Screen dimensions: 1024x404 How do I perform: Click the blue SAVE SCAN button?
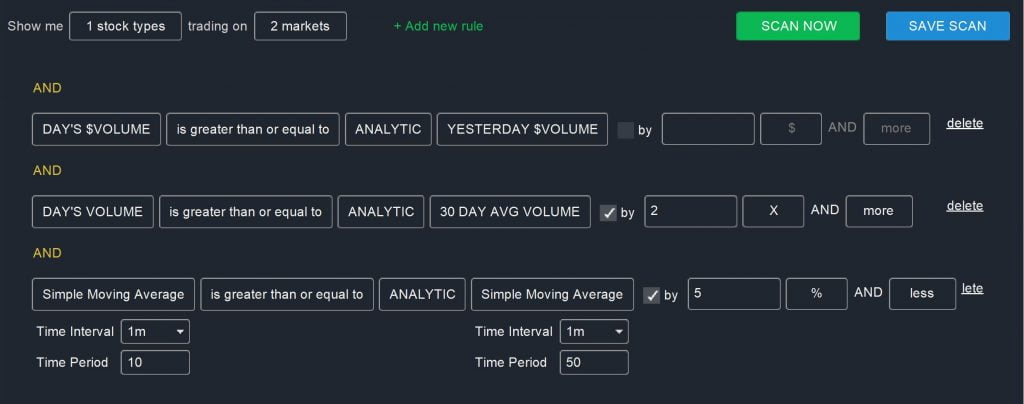[x=948, y=26]
